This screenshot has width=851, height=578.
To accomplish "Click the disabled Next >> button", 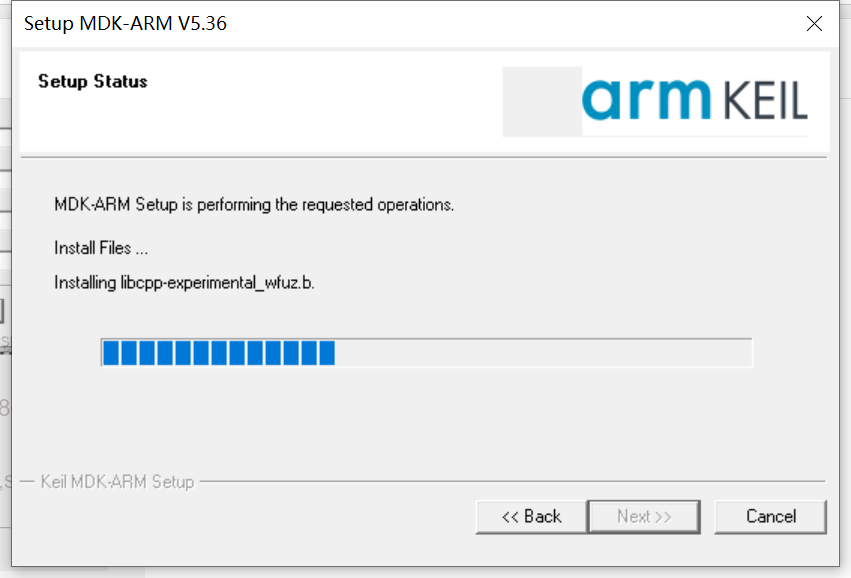I will (x=644, y=516).
